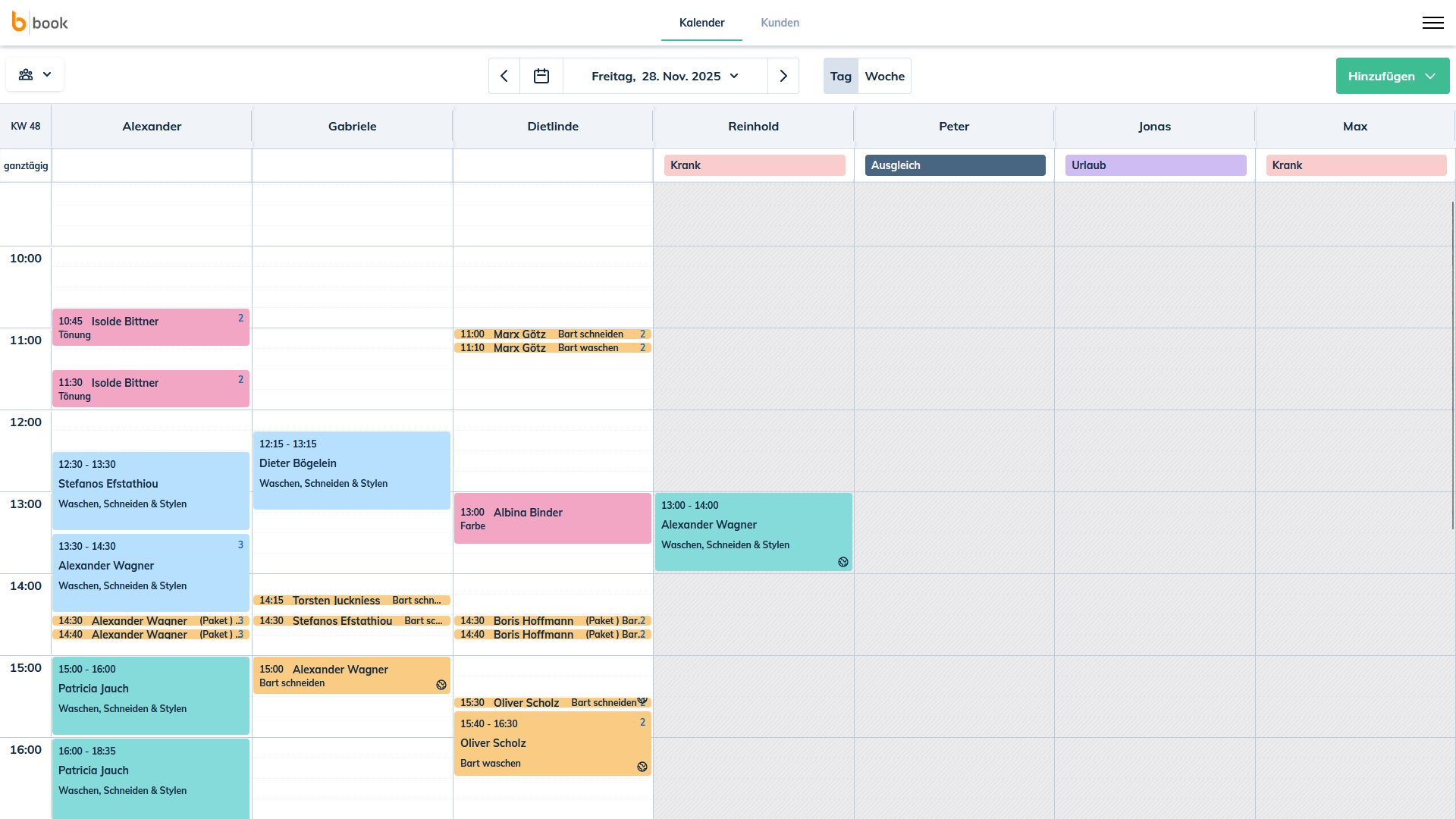Open the Freitag 28. Nov. 2025 date dropdown
The image size is (1456, 819).
(665, 76)
